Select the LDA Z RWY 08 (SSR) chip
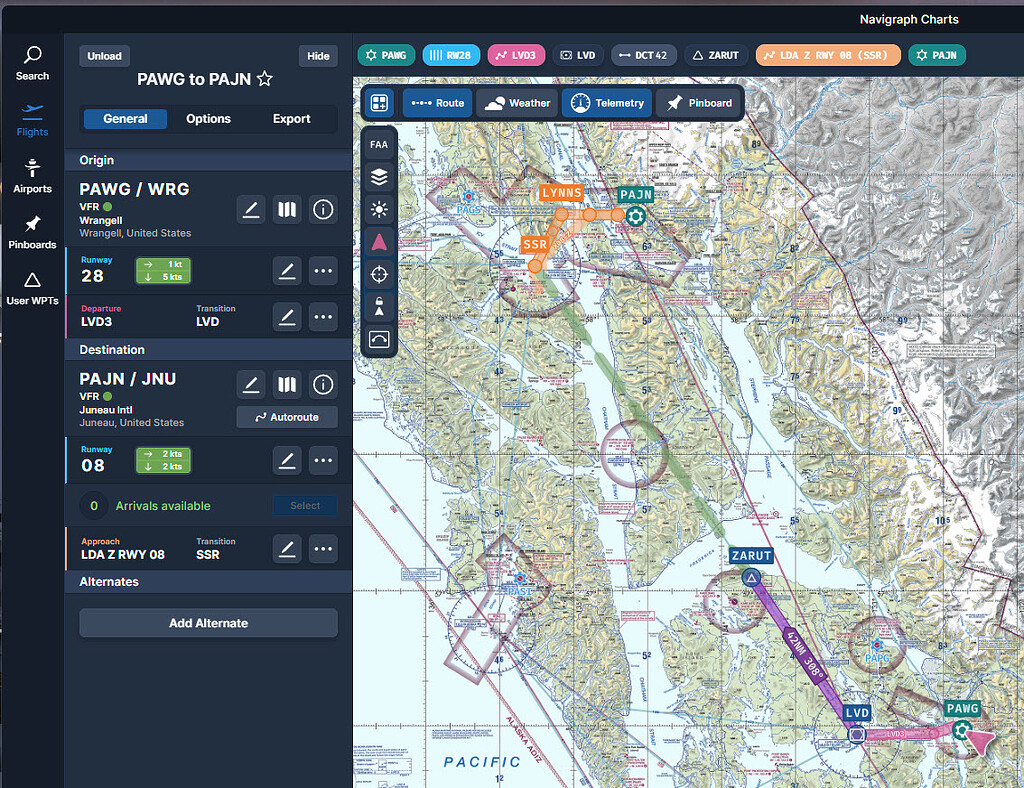The height and width of the screenshot is (788, 1024). tap(828, 55)
